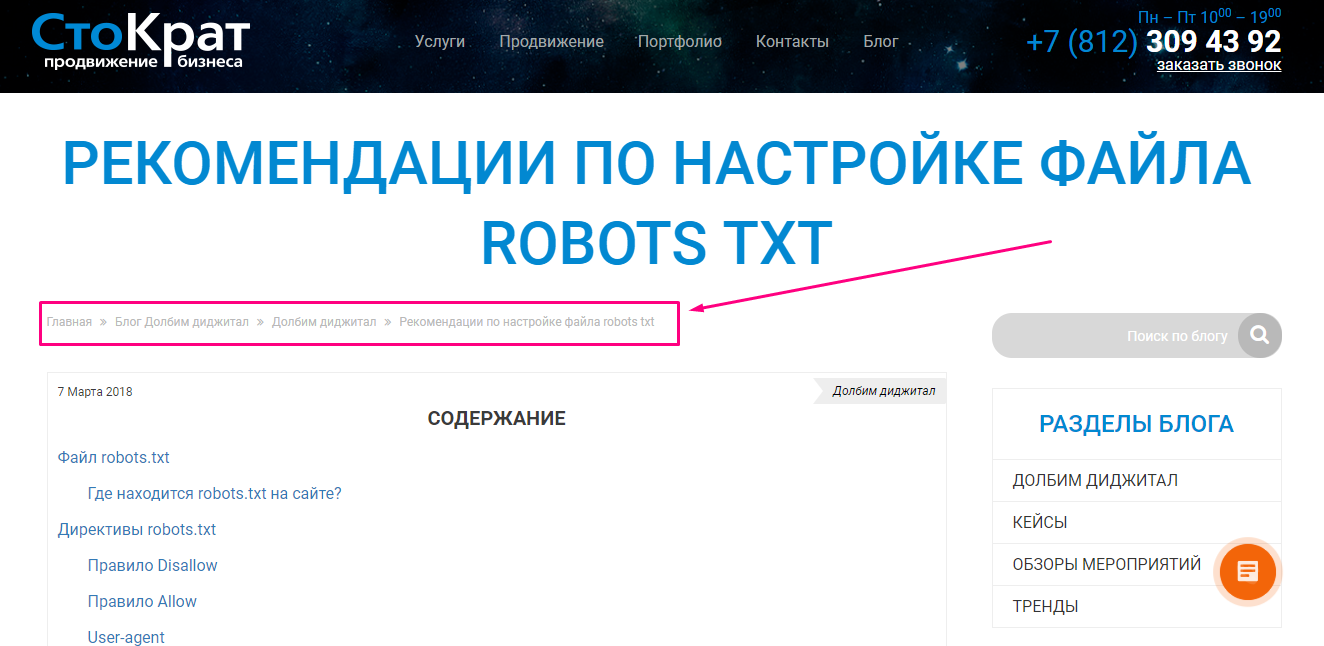Viewport: 1324px width, 646px height.
Task: Click the заказать звонок link
Action: tap(1219, 65)
